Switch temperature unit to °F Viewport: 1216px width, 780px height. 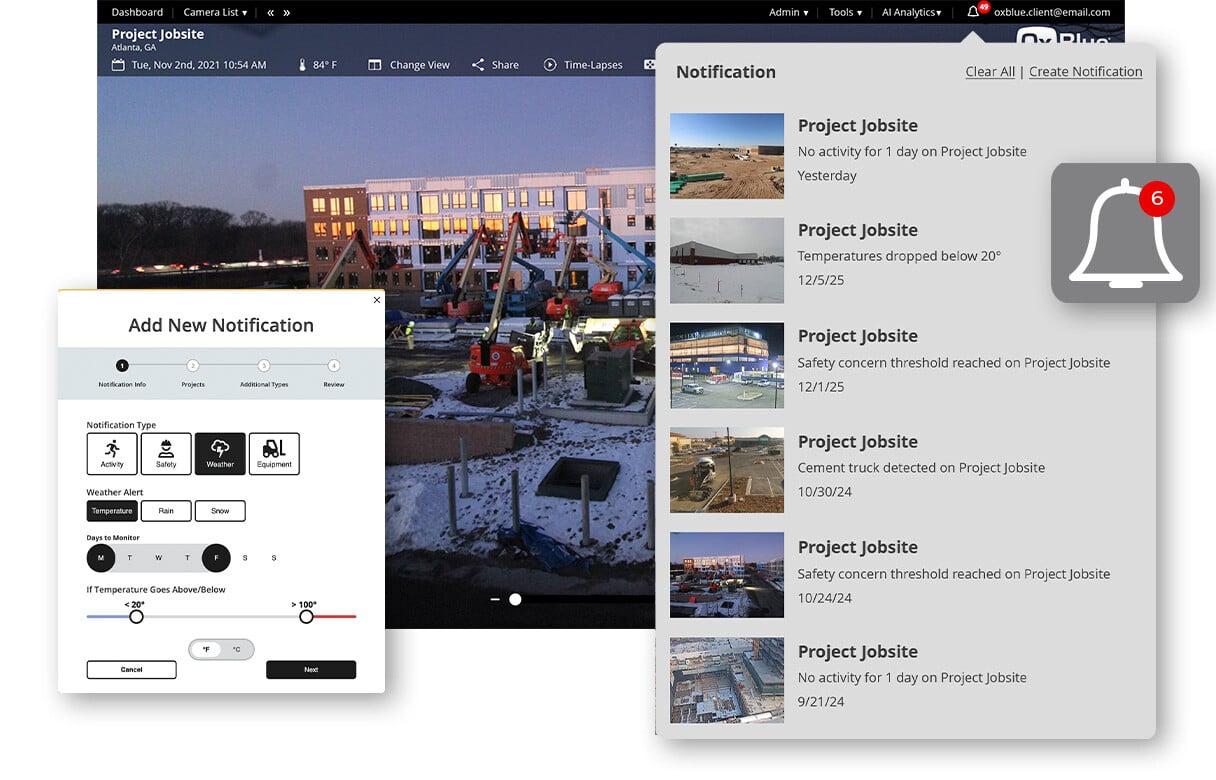pyautogui.click(x=206, y=649)
